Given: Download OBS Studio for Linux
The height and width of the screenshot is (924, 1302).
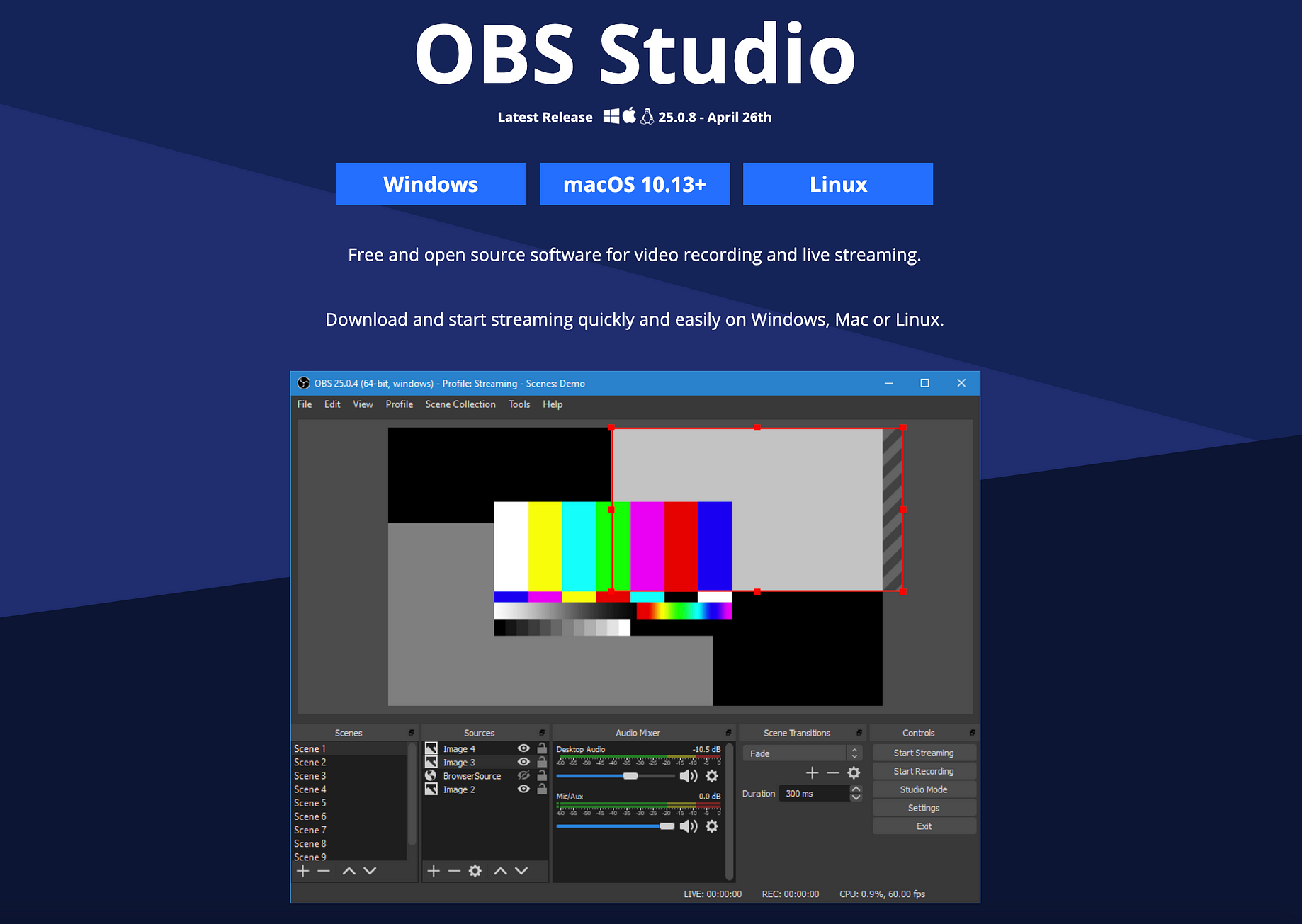Looking at the screenshot, I should tap(838, 184).
